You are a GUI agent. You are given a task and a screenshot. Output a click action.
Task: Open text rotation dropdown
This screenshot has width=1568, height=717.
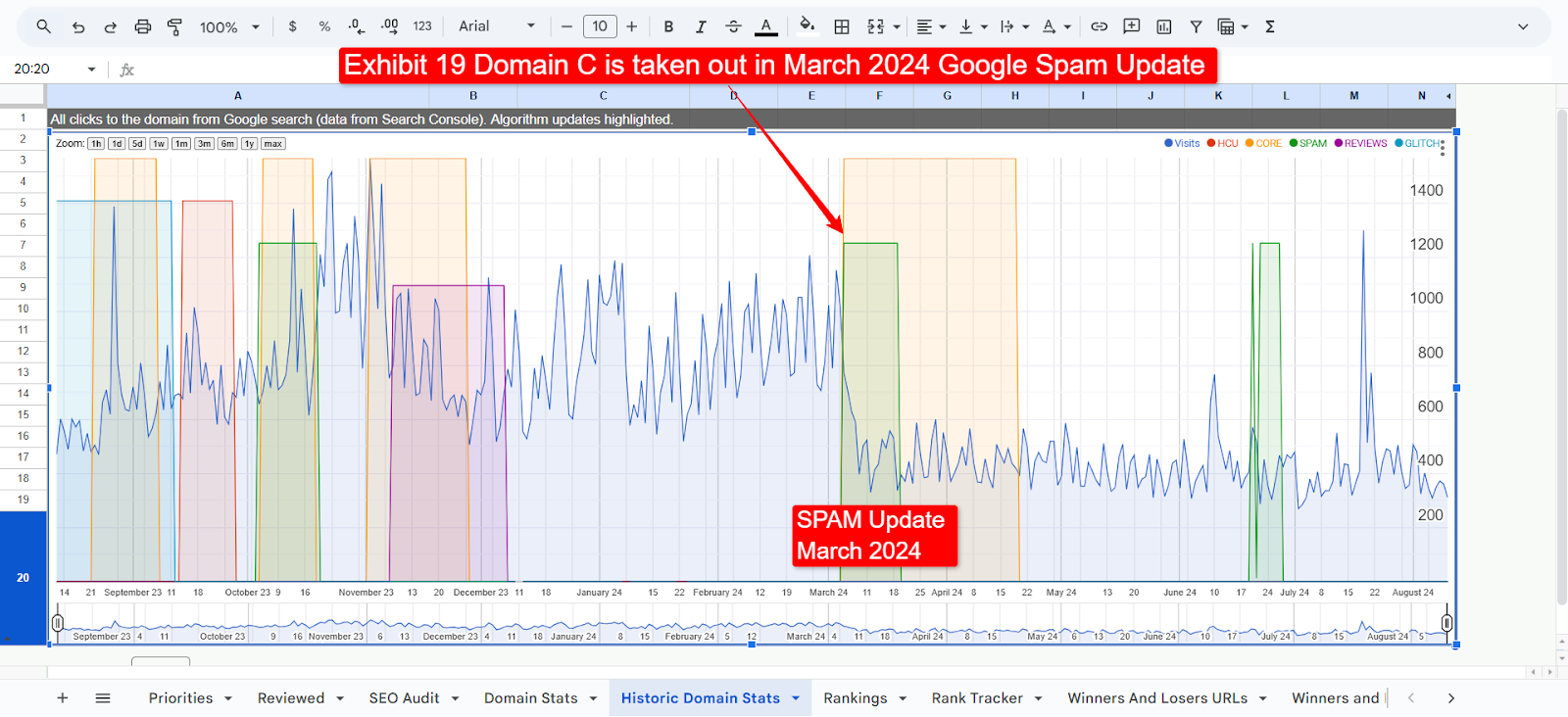pos(1056,26)
